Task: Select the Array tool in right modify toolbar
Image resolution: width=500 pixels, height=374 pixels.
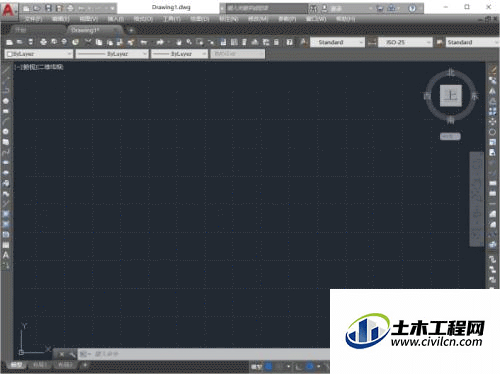Action: (x=492, y=111)
